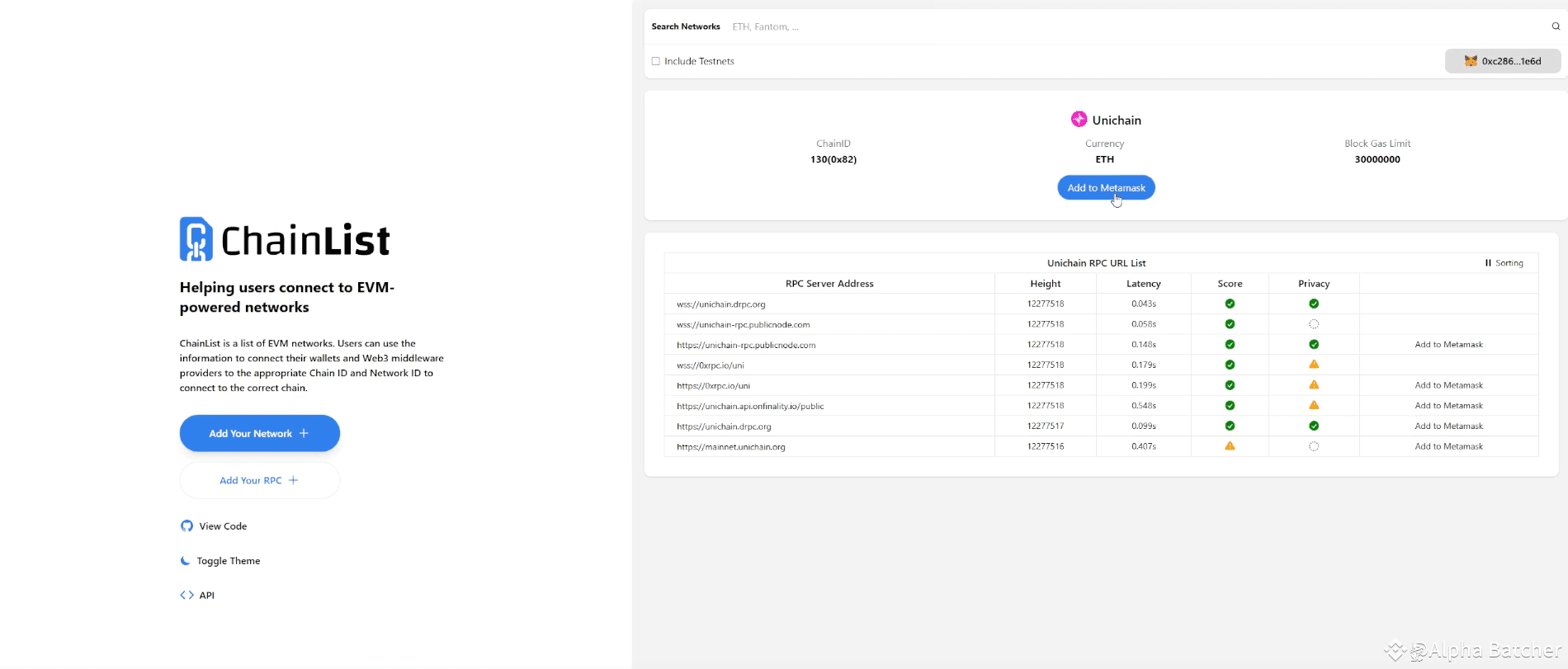
Task: Open the 0xc286...1e6d wallet button
Action: [1503, 61]
